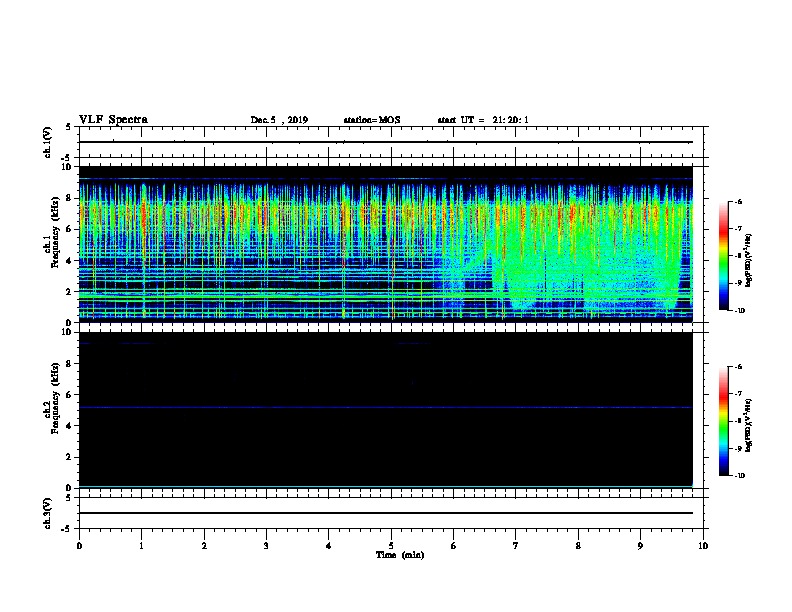Screen dimensions: 792x612
Task: Click the time axis tick label '7'
Action: (x=516, y=545)
